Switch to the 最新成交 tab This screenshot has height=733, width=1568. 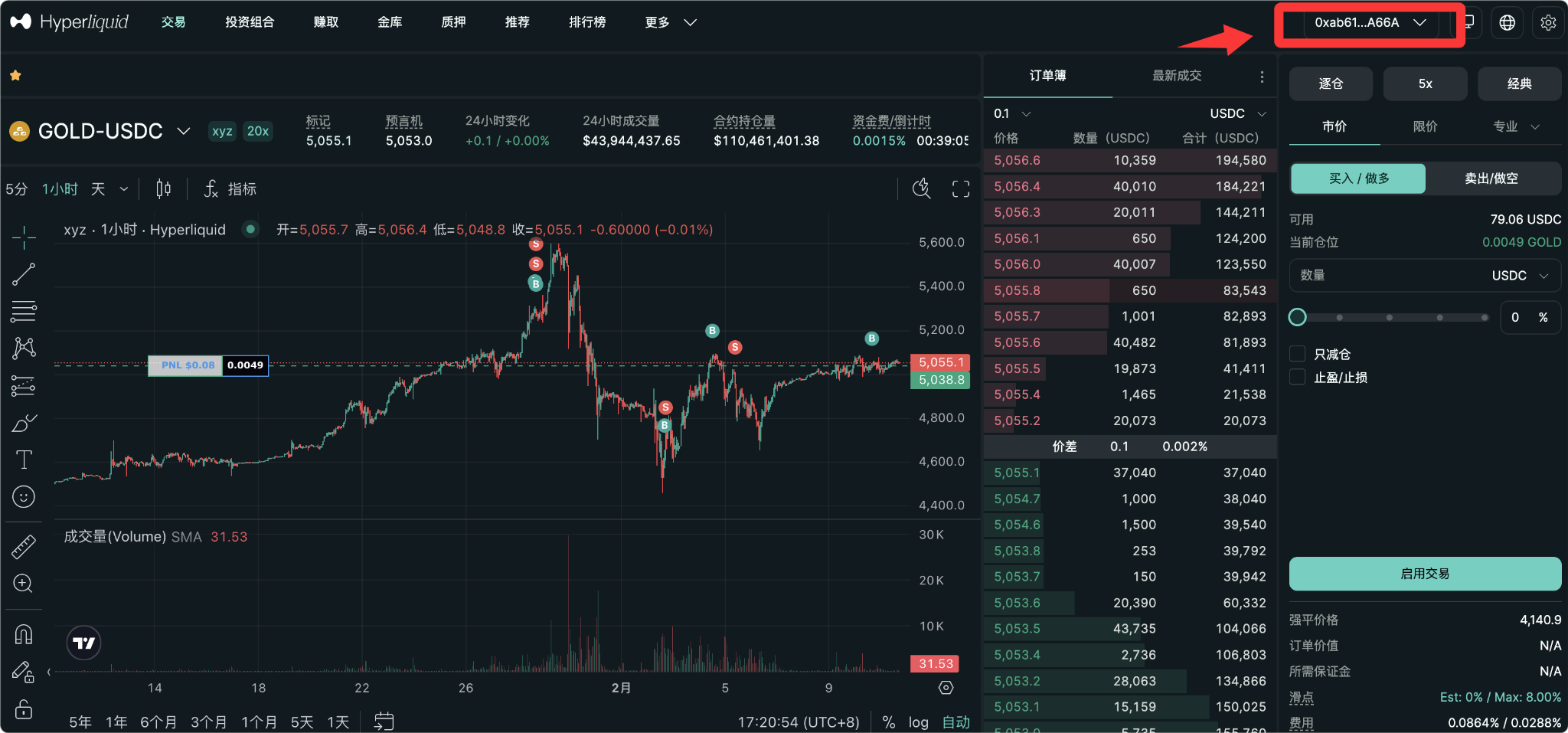tap(1176, 76)
